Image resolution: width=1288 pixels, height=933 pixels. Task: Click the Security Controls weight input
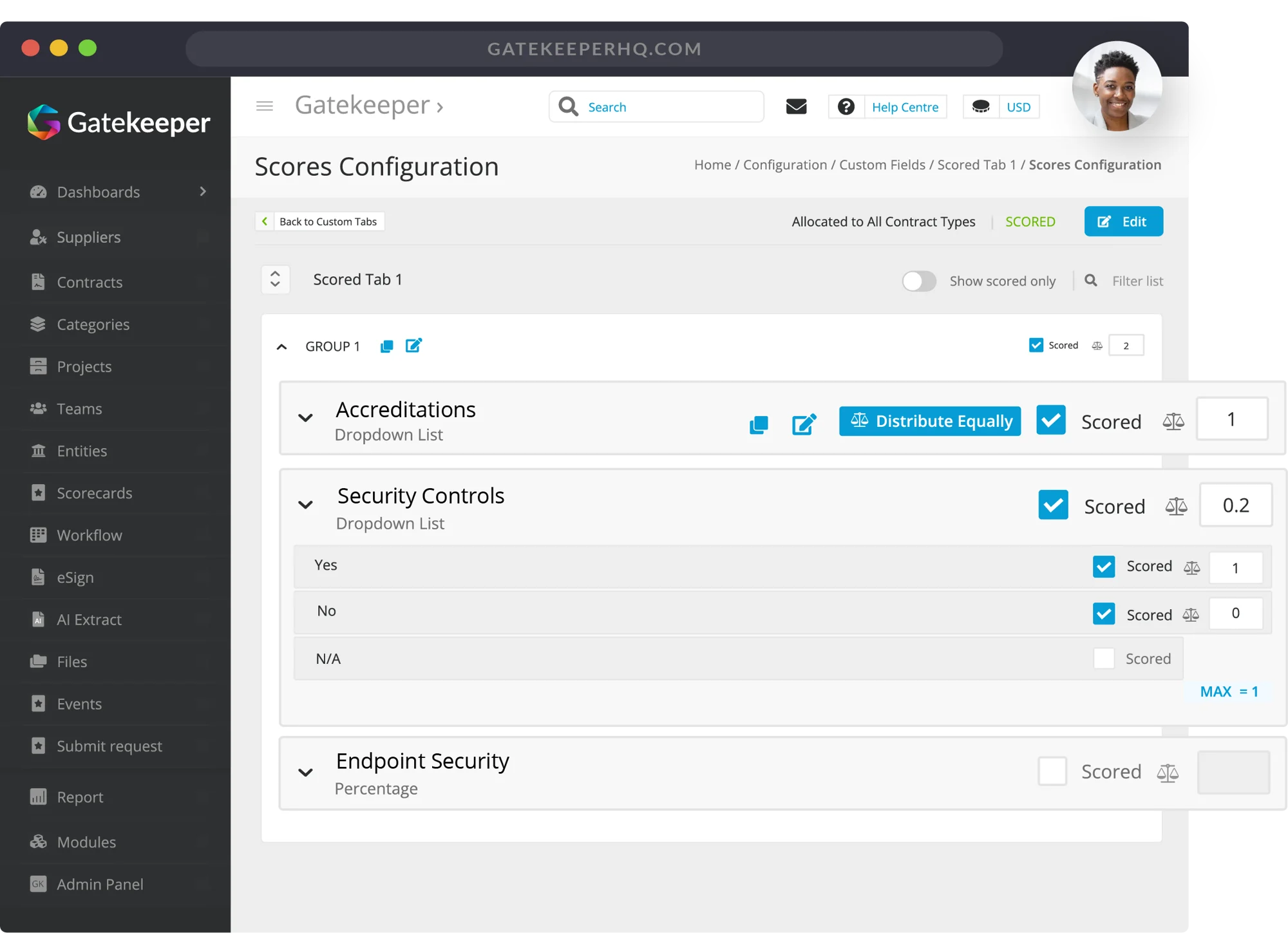tap(1235, 505)
